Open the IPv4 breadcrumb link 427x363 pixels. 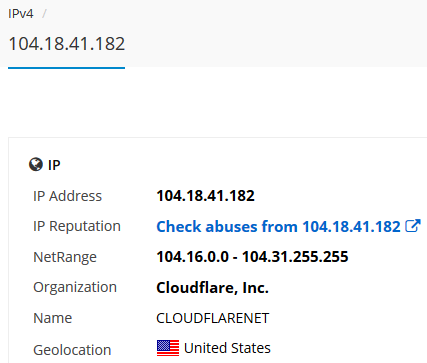(21, 14)
